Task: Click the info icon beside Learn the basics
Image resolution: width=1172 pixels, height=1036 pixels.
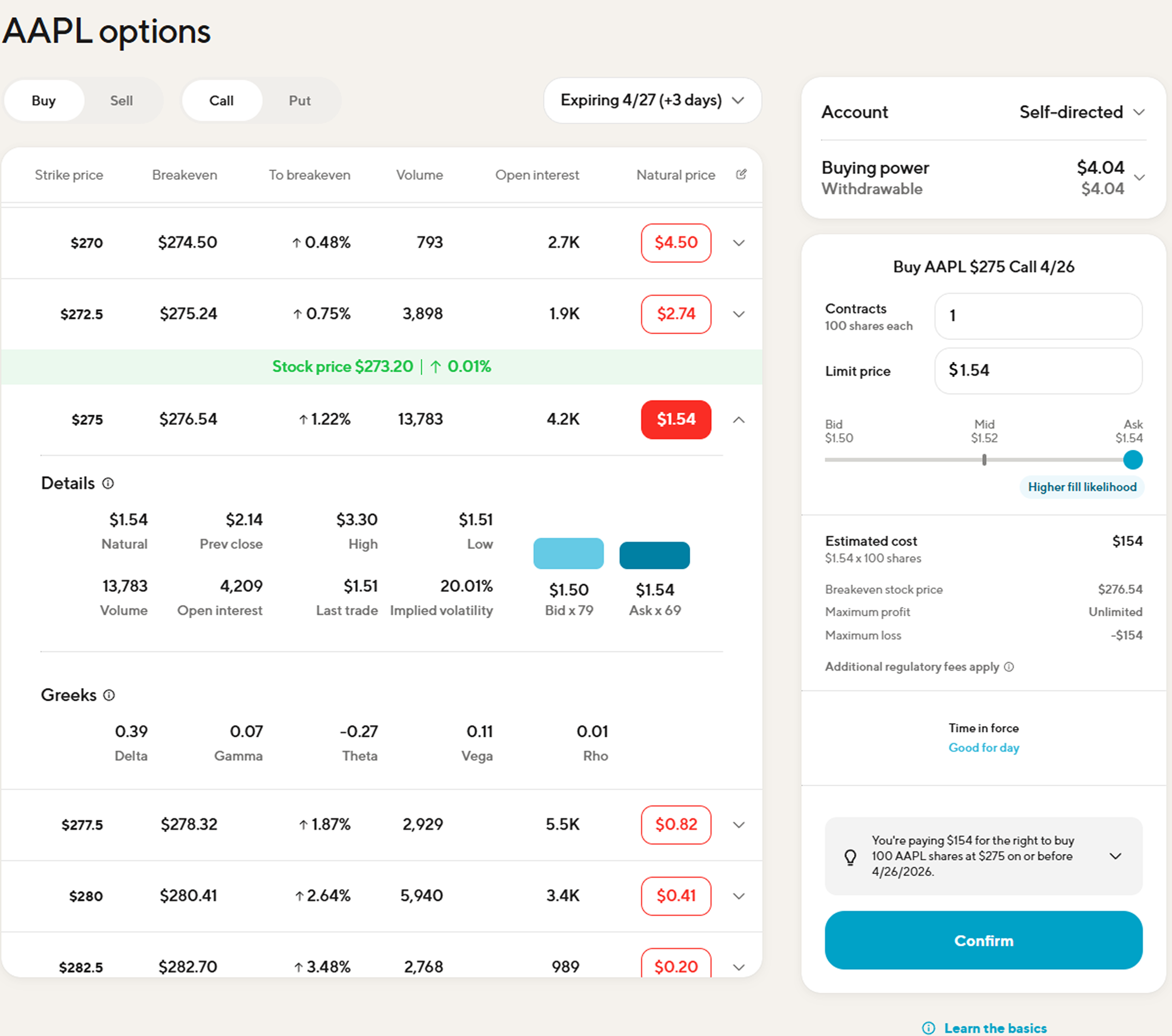Action: coord(928,1028)
